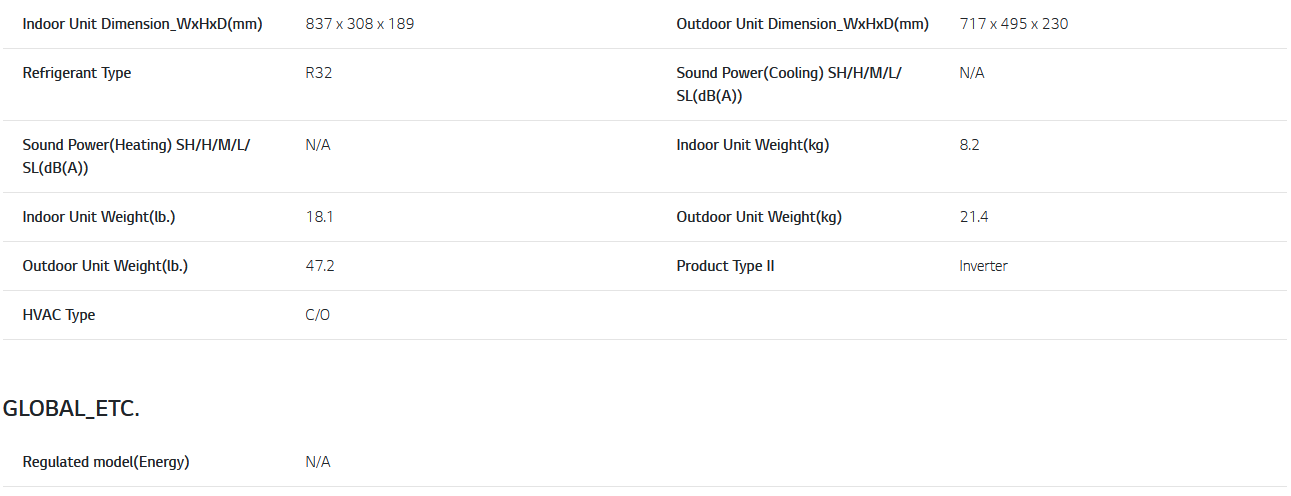Click the Regulated model(Energy) label
This screenshot has width=1291, height=496.
point(106,462)
